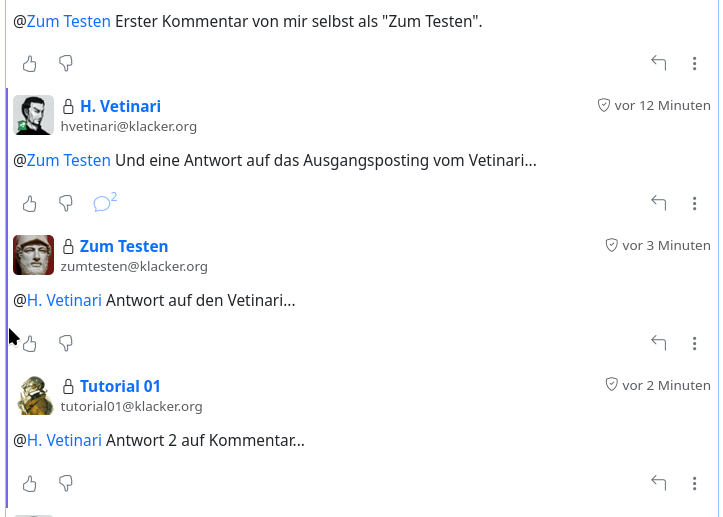Viewport: 723px width, 517px height.
Task: Click the reply arrow on H. Vetinari's comment
Action: 659,203
